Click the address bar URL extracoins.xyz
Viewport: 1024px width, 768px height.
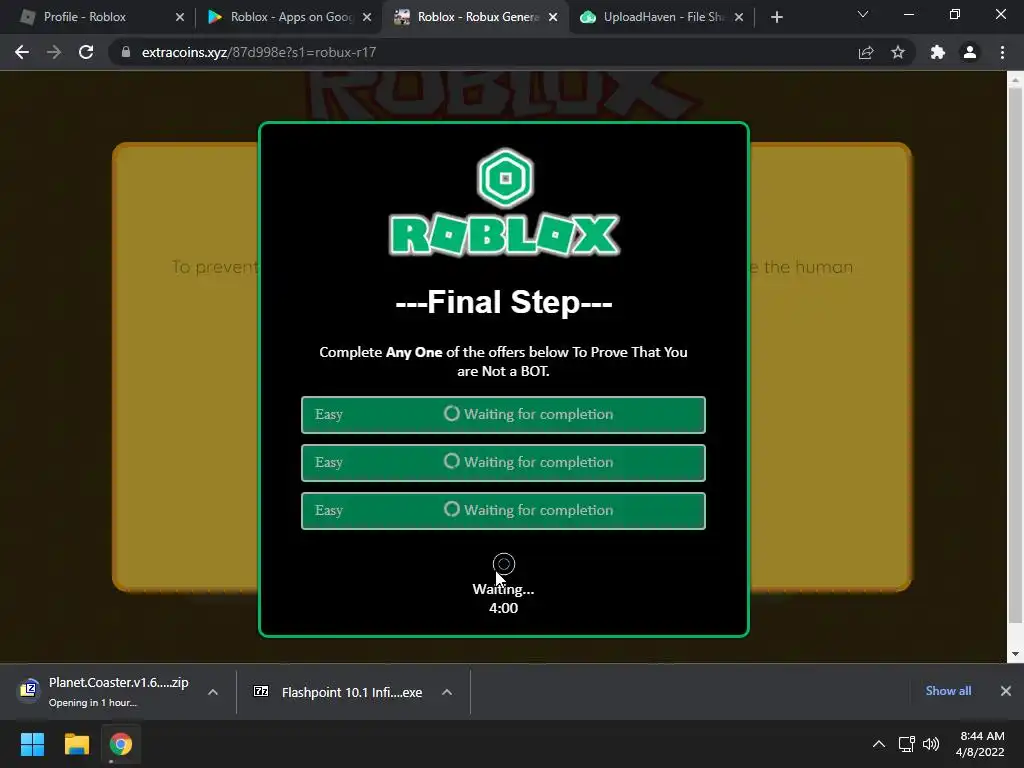[259, 52]
